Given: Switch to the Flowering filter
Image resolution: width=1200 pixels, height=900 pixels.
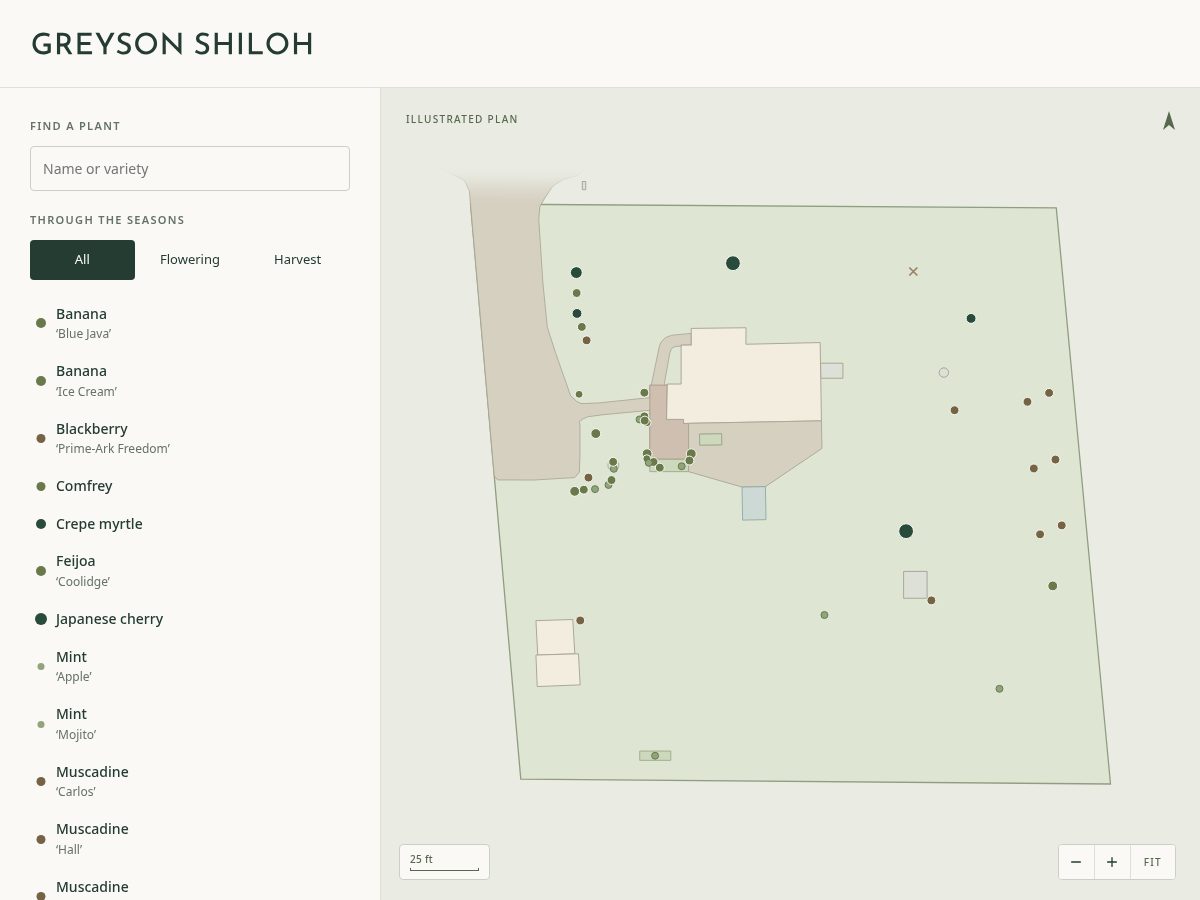Looking at the screenshot, I should pyautogui.click(x=190, y=260).
